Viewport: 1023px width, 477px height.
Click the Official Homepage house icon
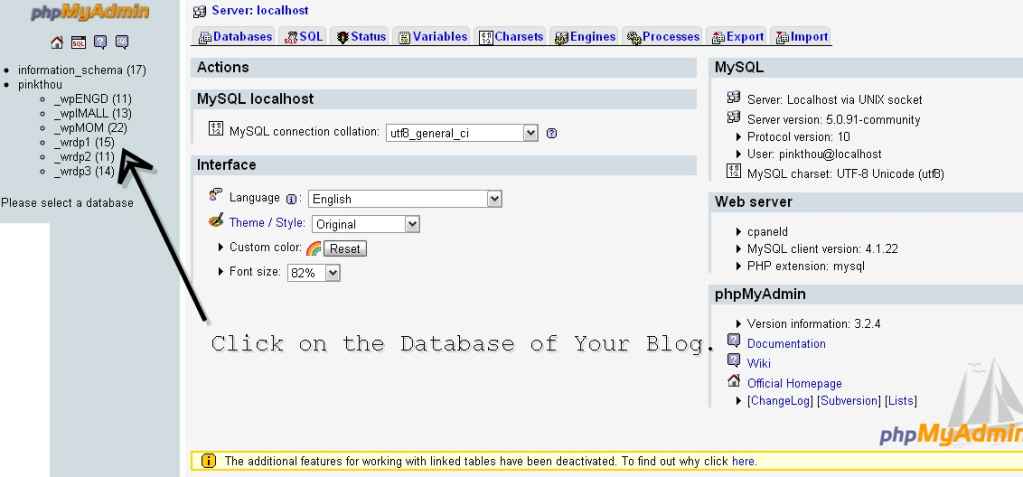point(734,380)
